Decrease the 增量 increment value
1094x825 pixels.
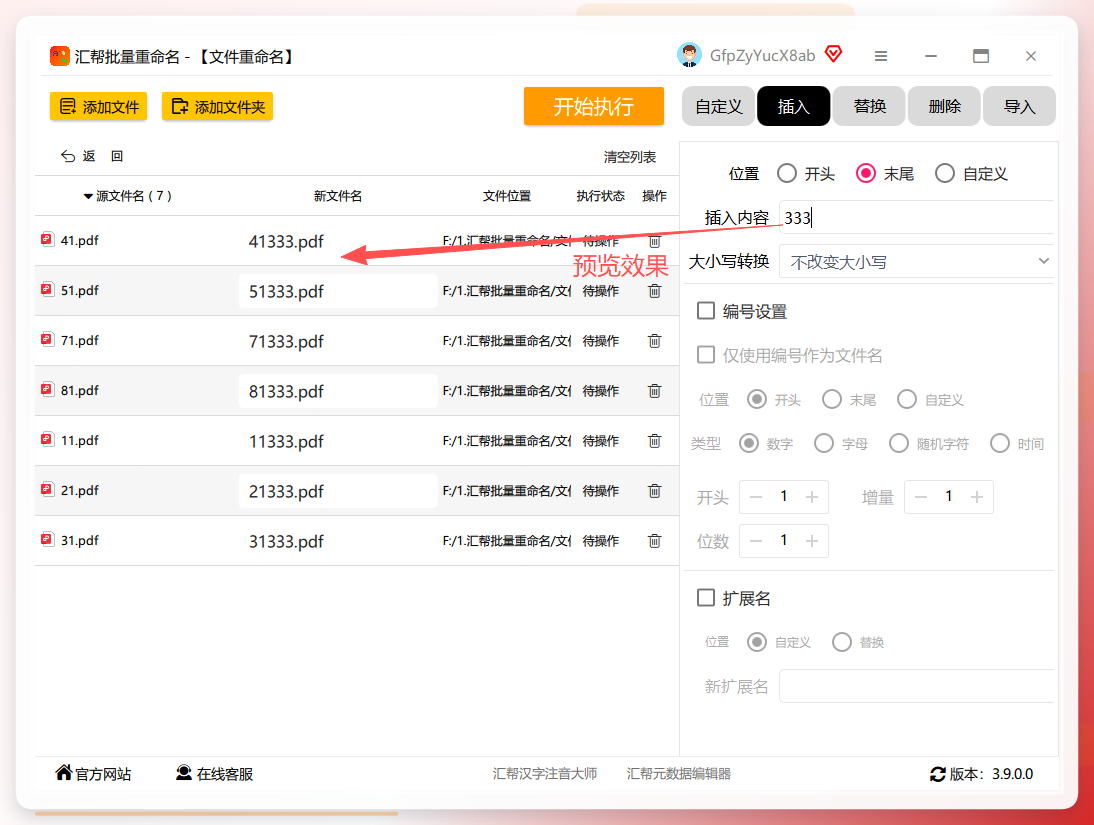[x=921, y=497]
